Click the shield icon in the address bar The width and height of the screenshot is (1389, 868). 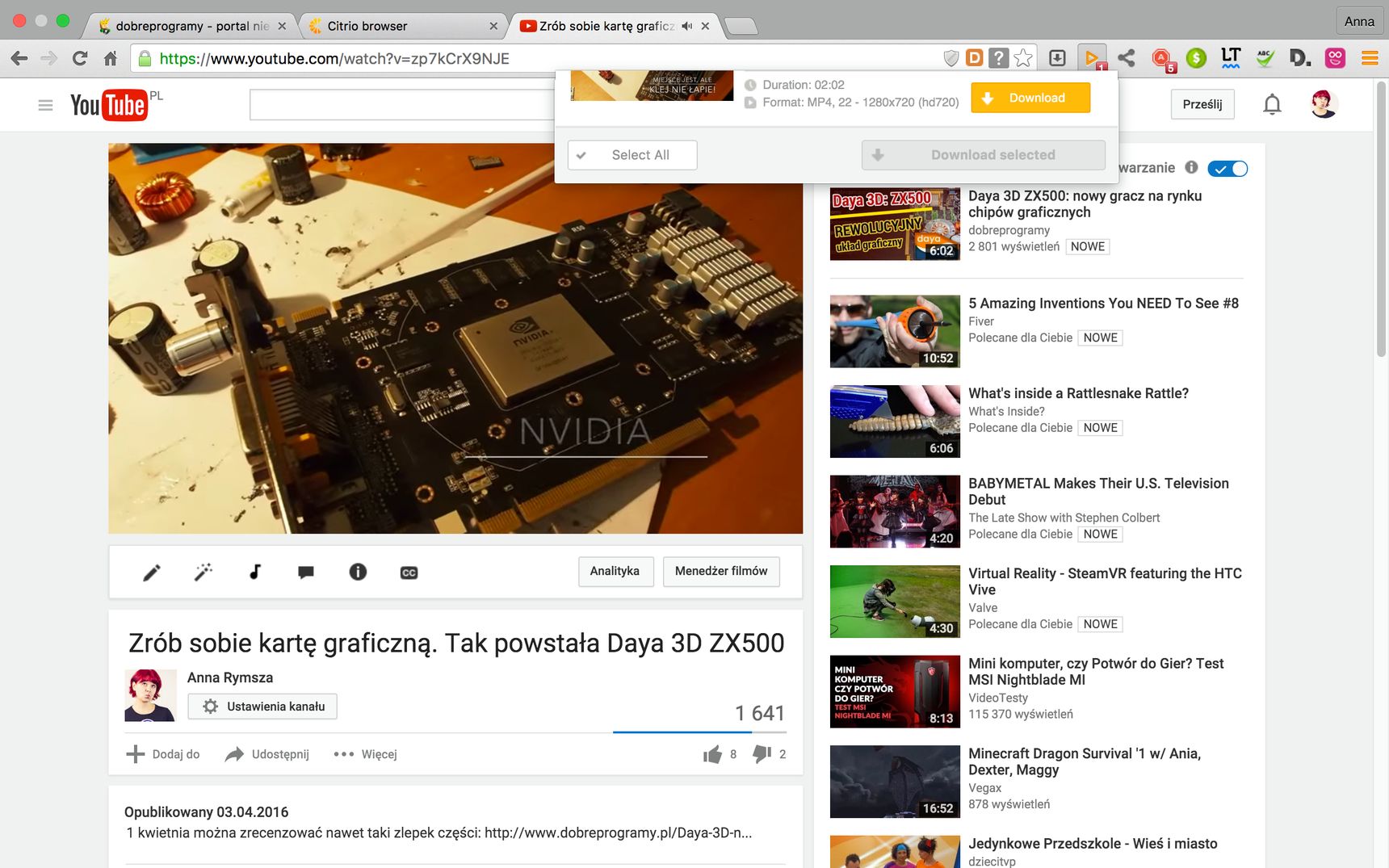951,58
